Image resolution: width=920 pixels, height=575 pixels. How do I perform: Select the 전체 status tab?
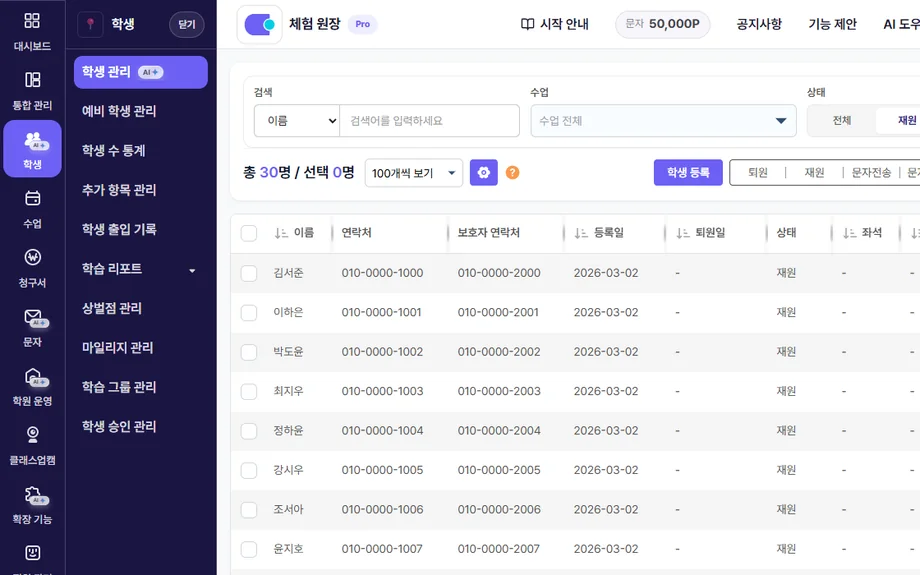842,120
